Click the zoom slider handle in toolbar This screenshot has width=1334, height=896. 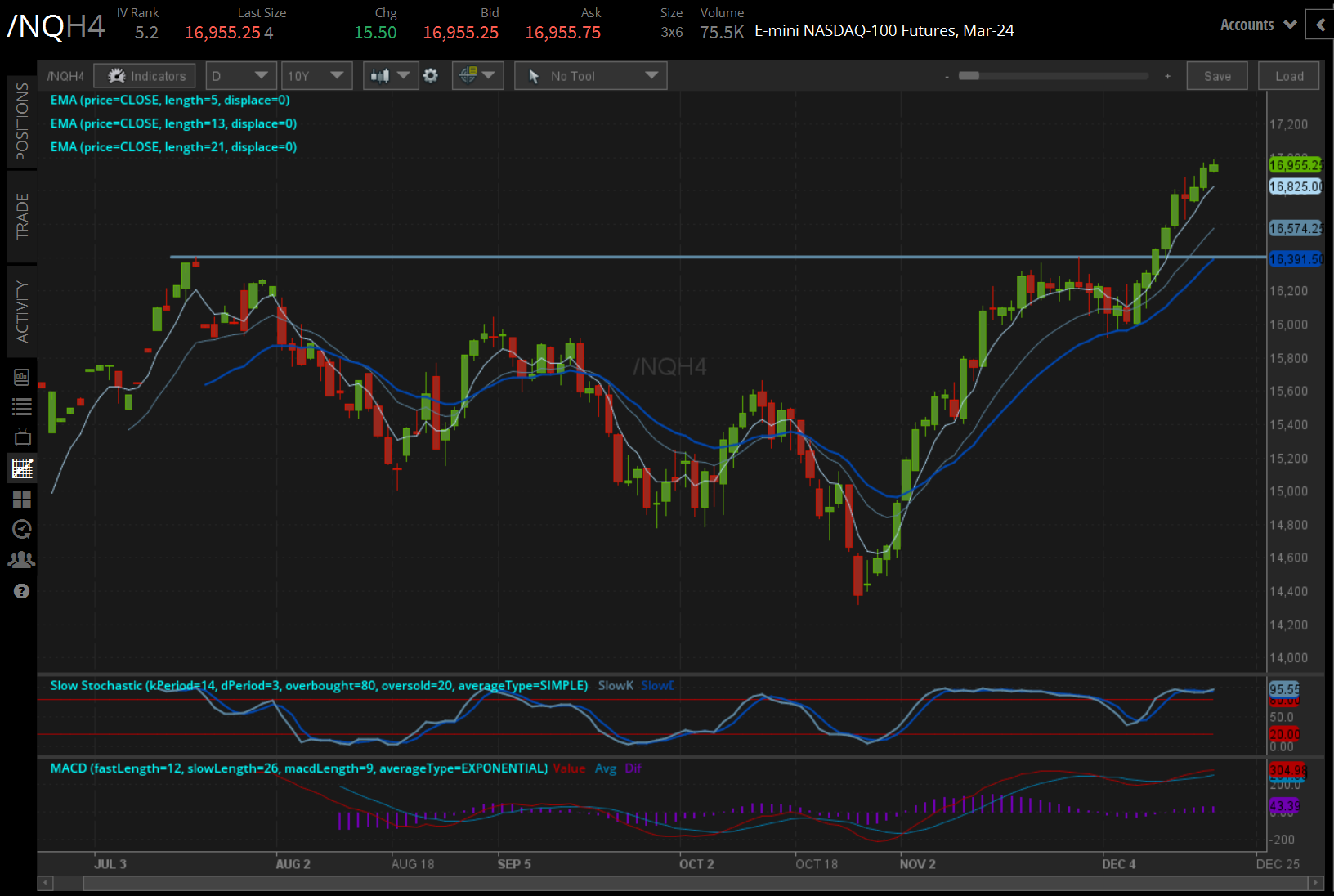coord(969,76)
